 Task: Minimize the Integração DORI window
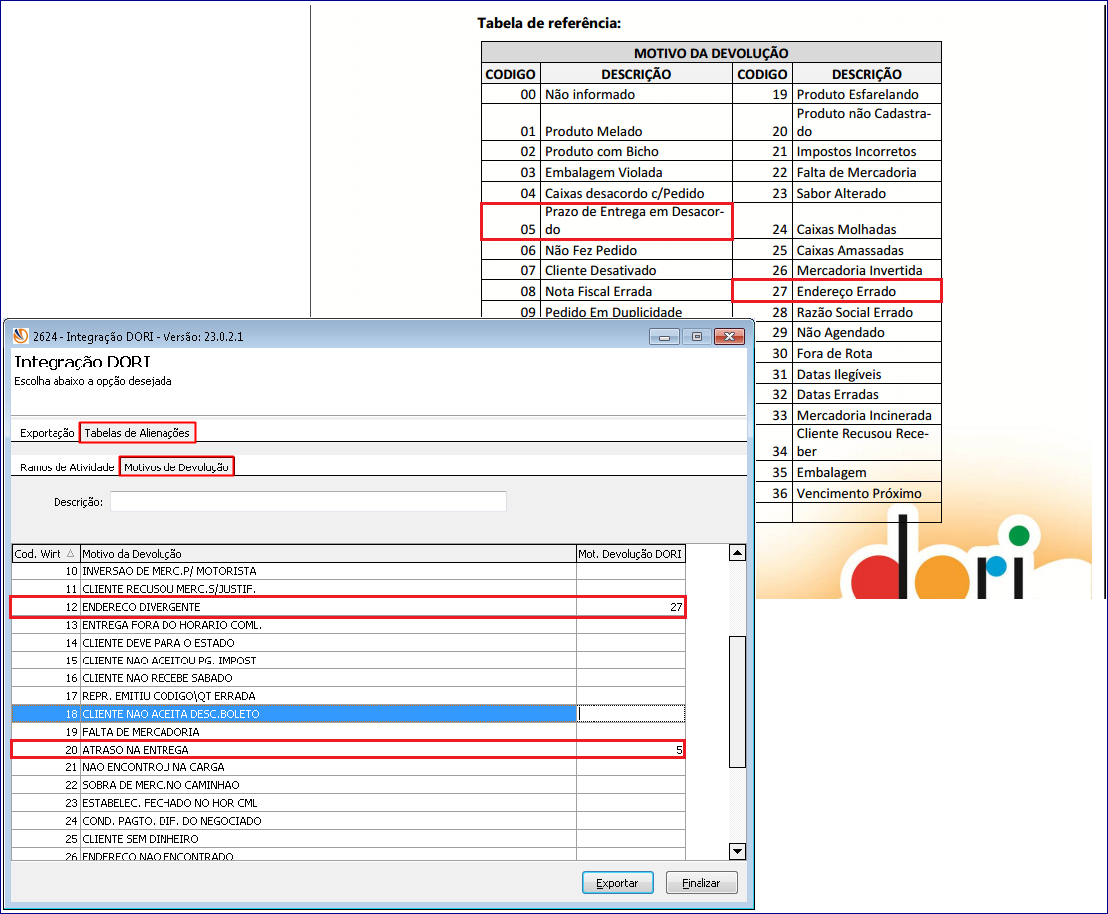[664, 337]
